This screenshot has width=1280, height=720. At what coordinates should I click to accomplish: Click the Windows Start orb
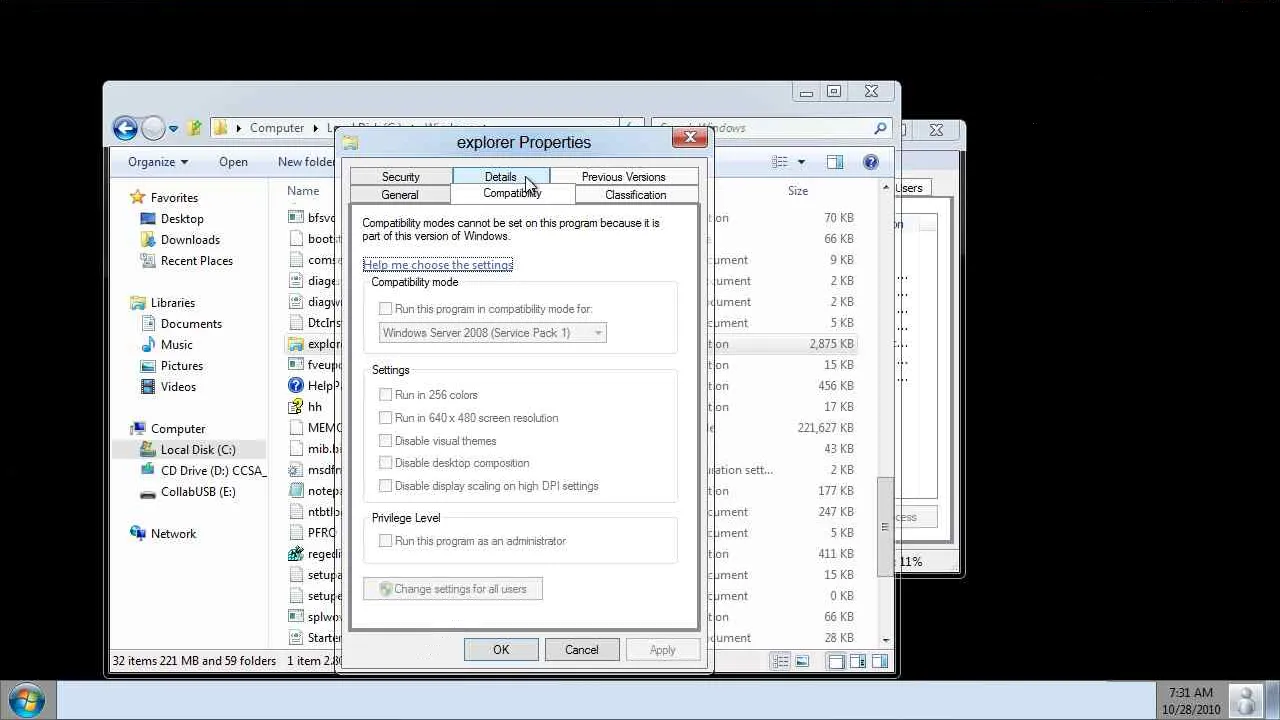coord(27,699)
